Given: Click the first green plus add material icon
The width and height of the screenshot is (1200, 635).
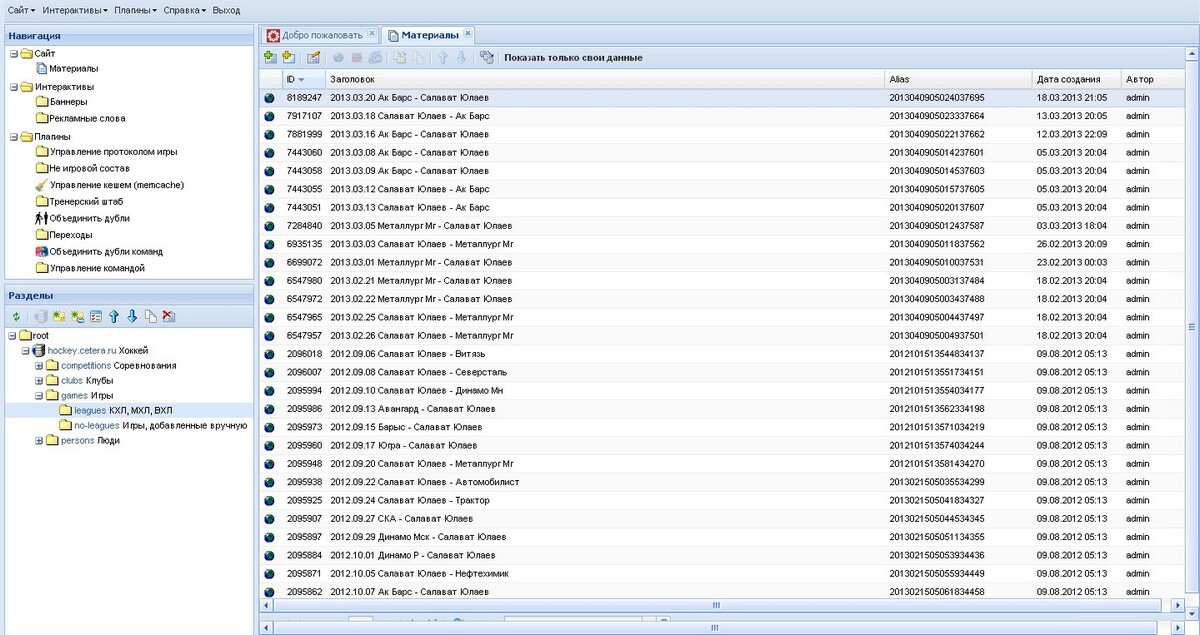Looking at the screenshot, I should pyautogui.click(x=270, y=58).
